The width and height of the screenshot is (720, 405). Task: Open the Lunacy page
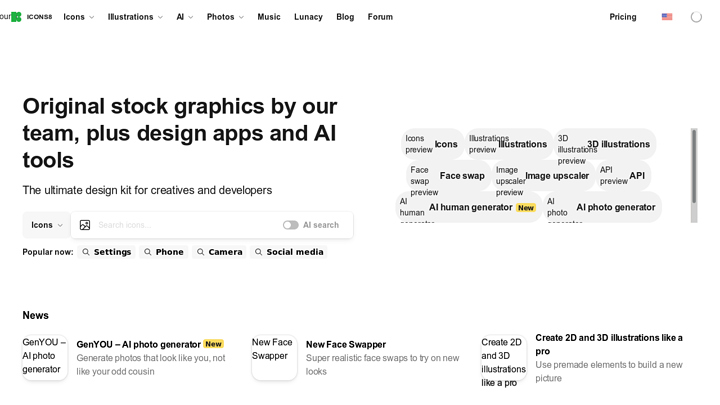[x=308, y=17]
